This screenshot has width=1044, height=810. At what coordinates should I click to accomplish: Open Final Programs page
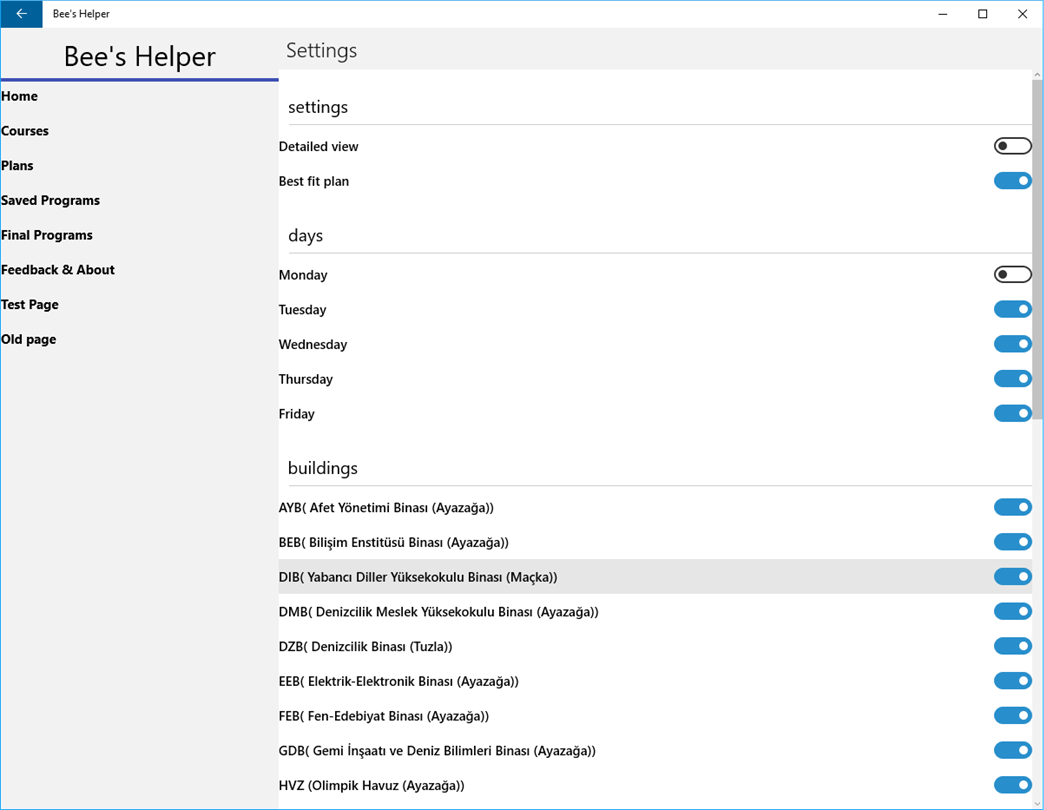click(x=47, y=235)
